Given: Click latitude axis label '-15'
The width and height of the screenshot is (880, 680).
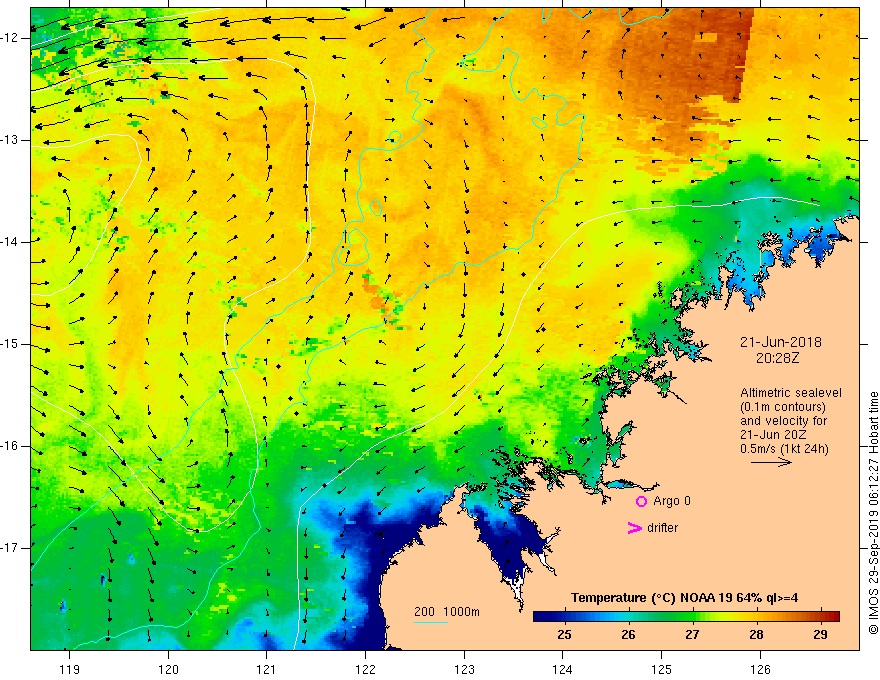Looking at the screenshot, I should pyautogui.click(x=10, y=344).
